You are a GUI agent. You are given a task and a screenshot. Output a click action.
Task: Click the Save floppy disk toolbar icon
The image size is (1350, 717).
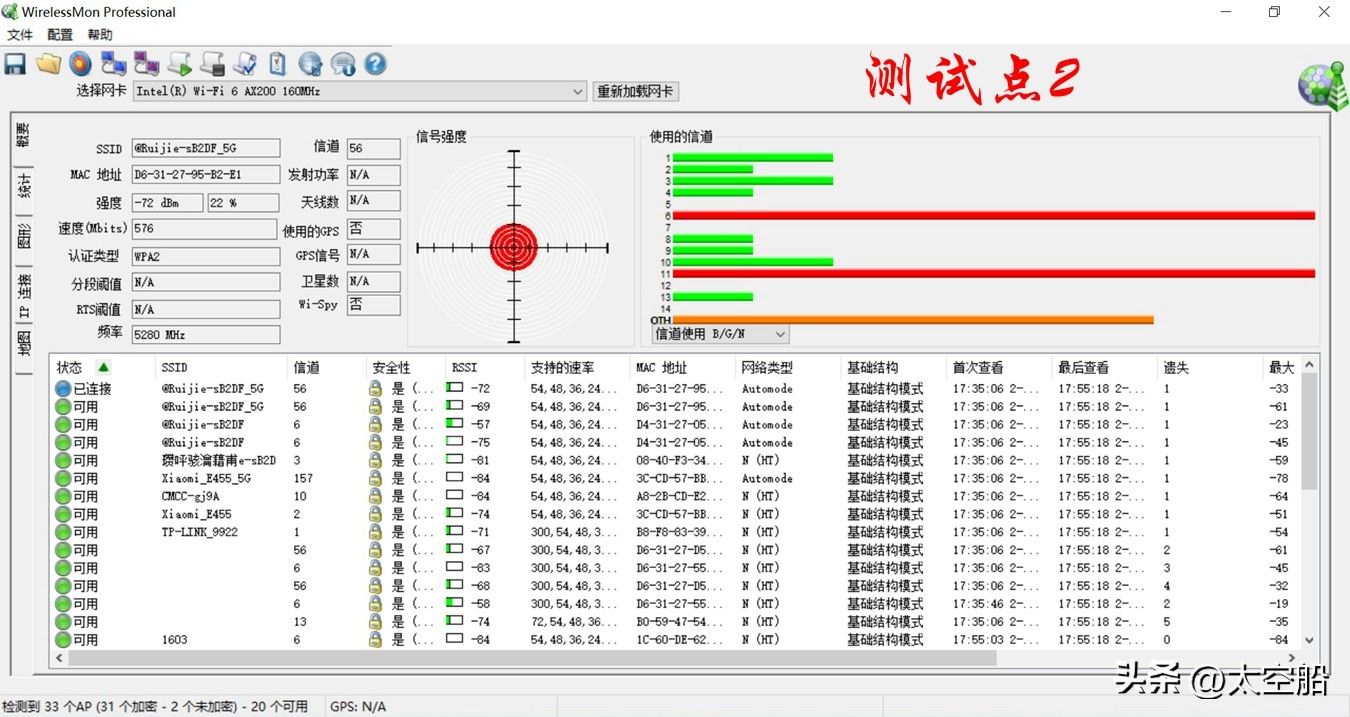(15, 65)
